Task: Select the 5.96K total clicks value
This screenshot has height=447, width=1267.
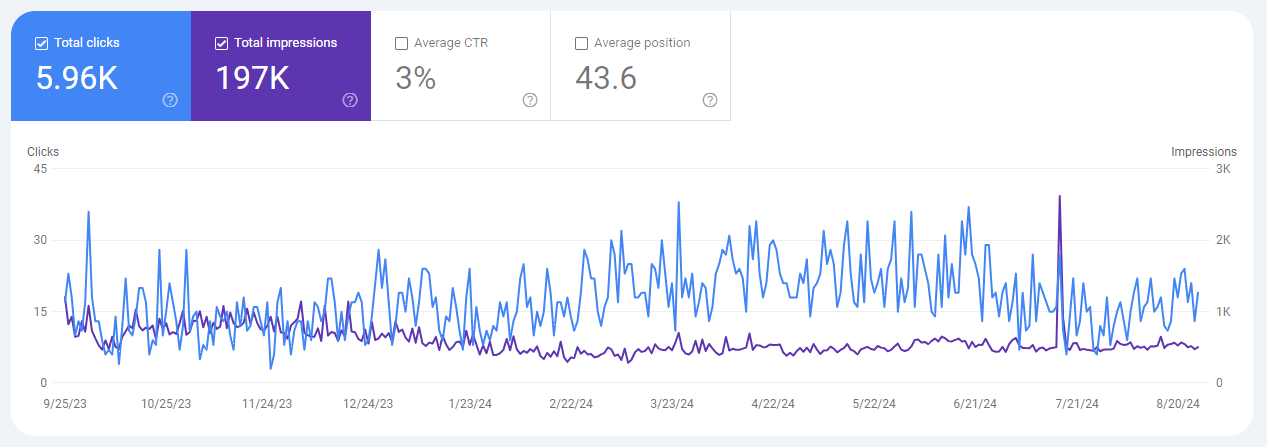Action: coord(77,78)
